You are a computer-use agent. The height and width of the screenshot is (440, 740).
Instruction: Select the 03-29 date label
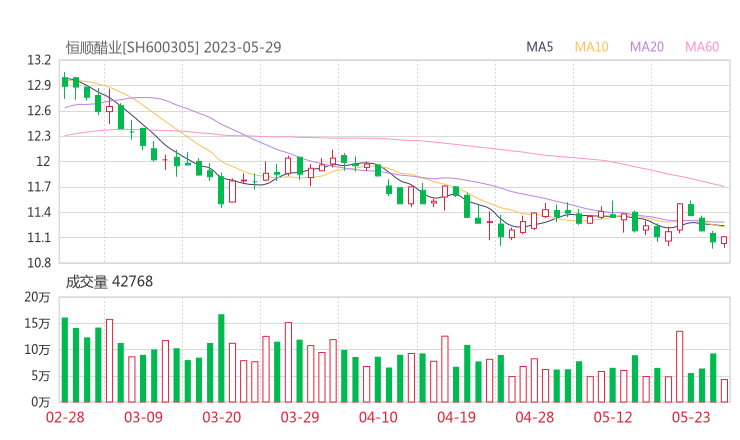[x=300, y=417]
